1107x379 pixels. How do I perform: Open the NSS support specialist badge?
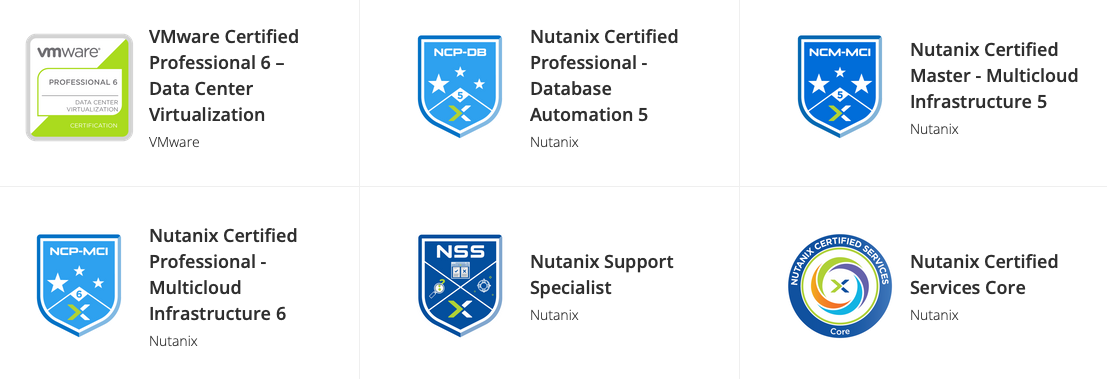pyautogui.click(x=460, y=285)
